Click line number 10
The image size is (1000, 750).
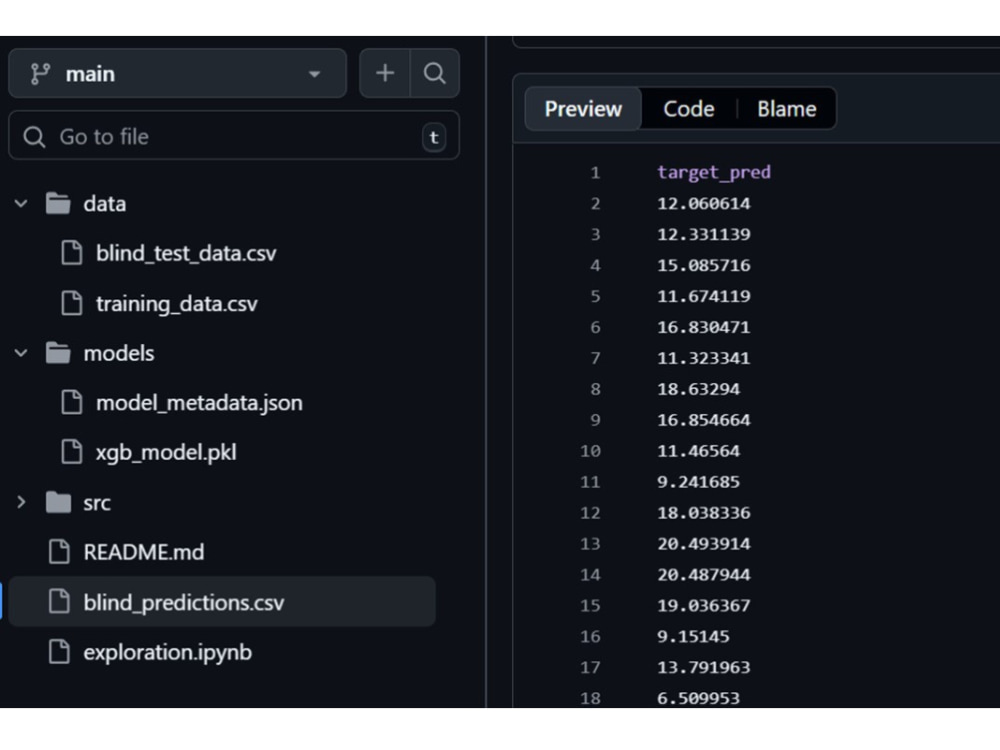pyautogui.click(x=590, y=451)
